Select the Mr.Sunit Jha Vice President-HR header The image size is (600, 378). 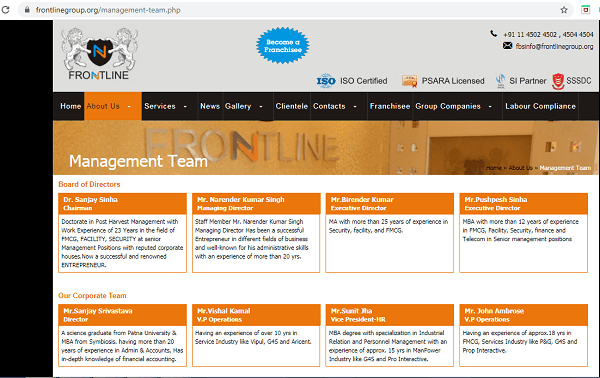[390, 315]
